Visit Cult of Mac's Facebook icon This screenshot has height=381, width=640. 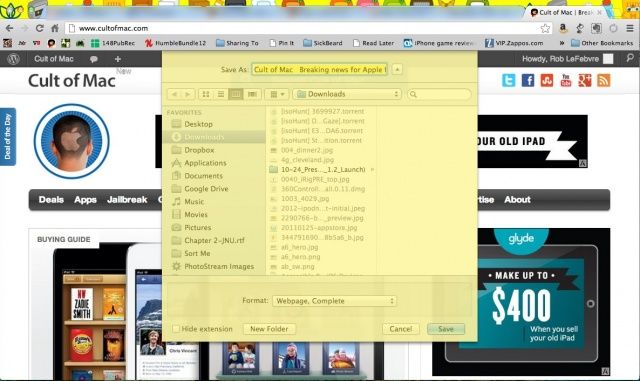(x=528, y=80)
